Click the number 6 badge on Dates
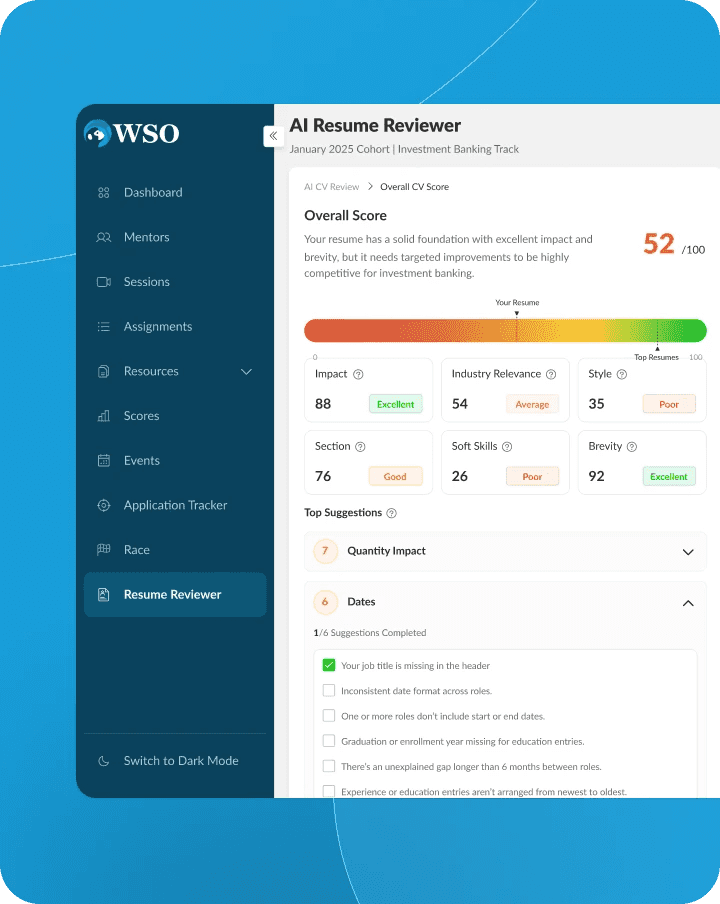The width and height of the screenshot is (720, 904). 325,602
